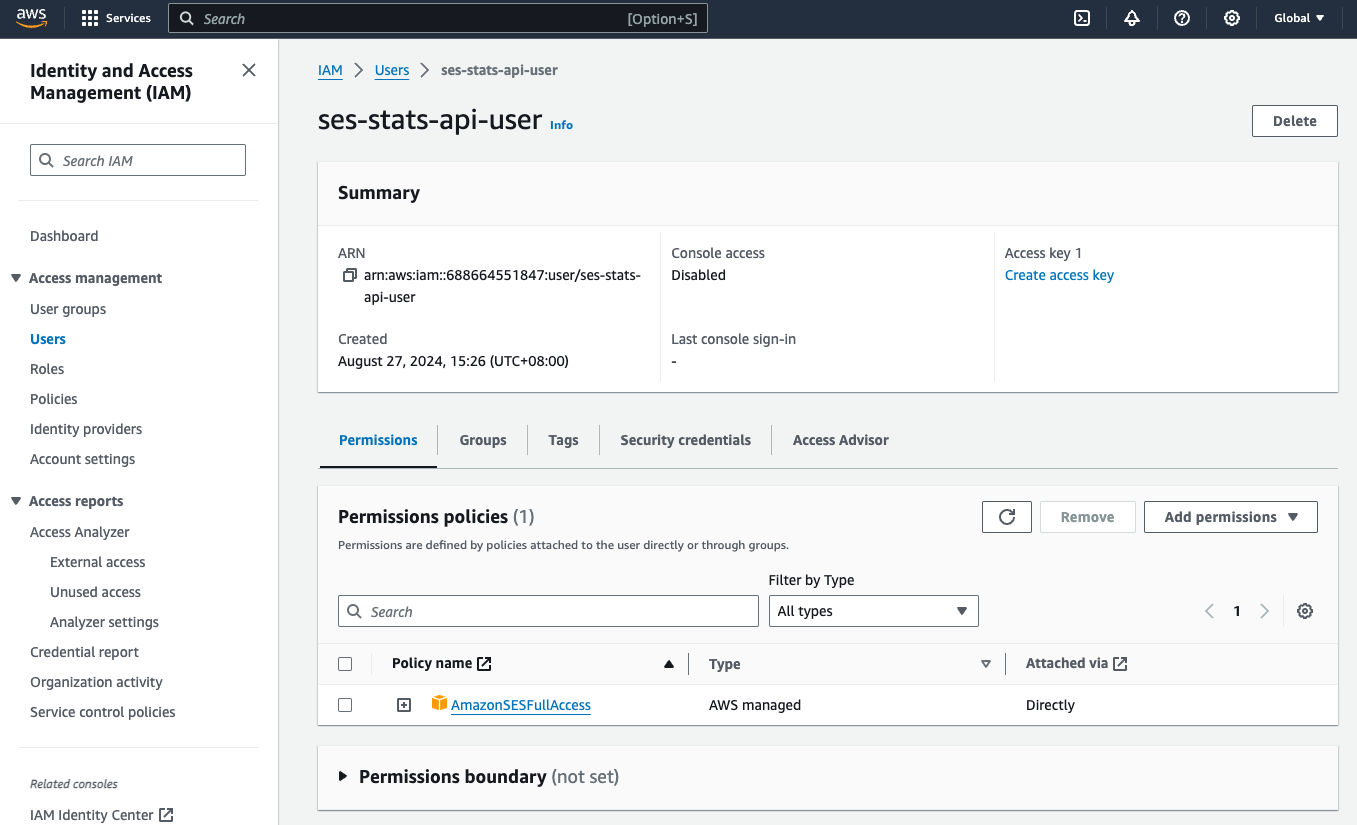This screenshot has width=1357, height=825.
Task: Go to next policies page
Action: [1265, 611]
